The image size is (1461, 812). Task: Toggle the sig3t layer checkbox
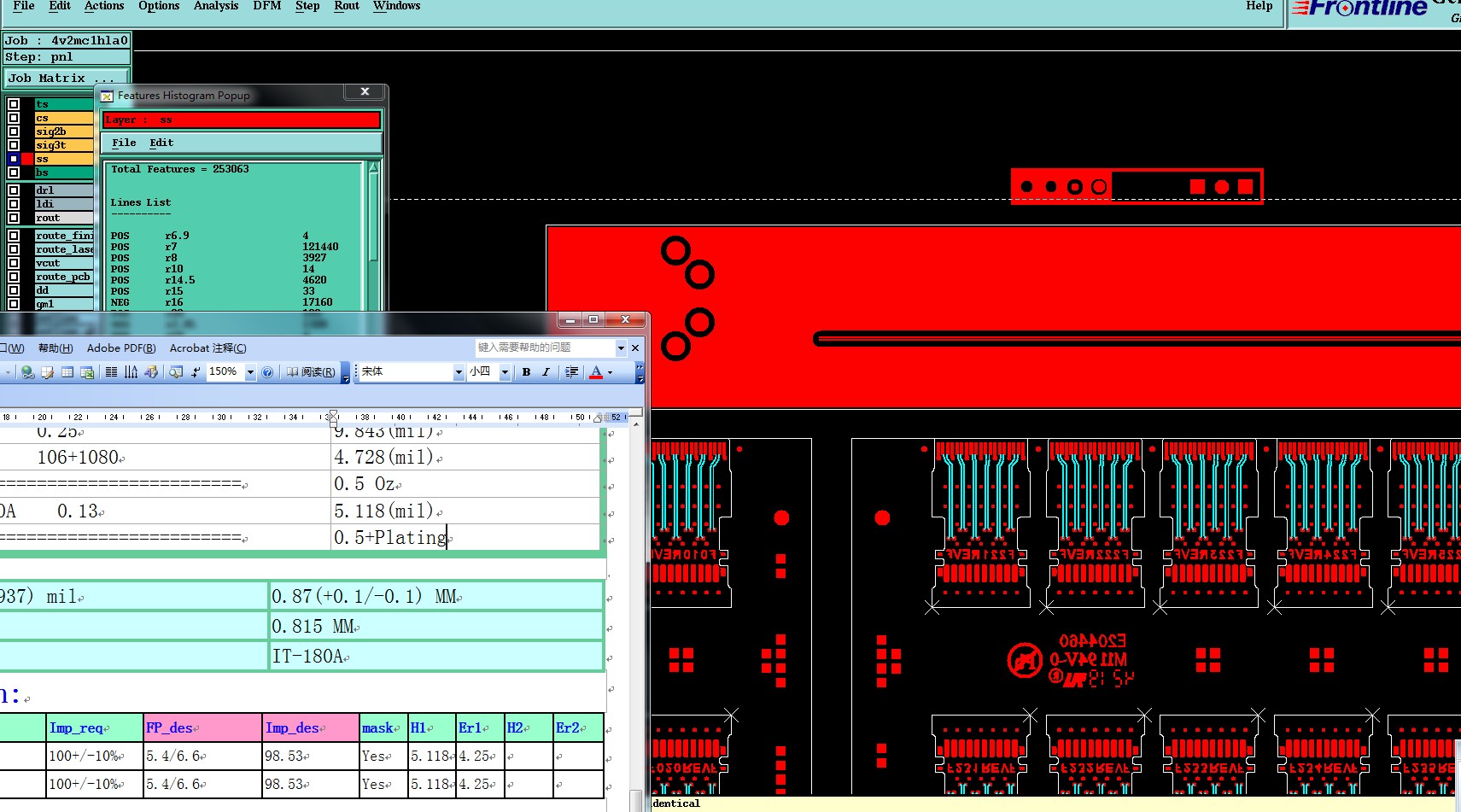click(14, 145)
